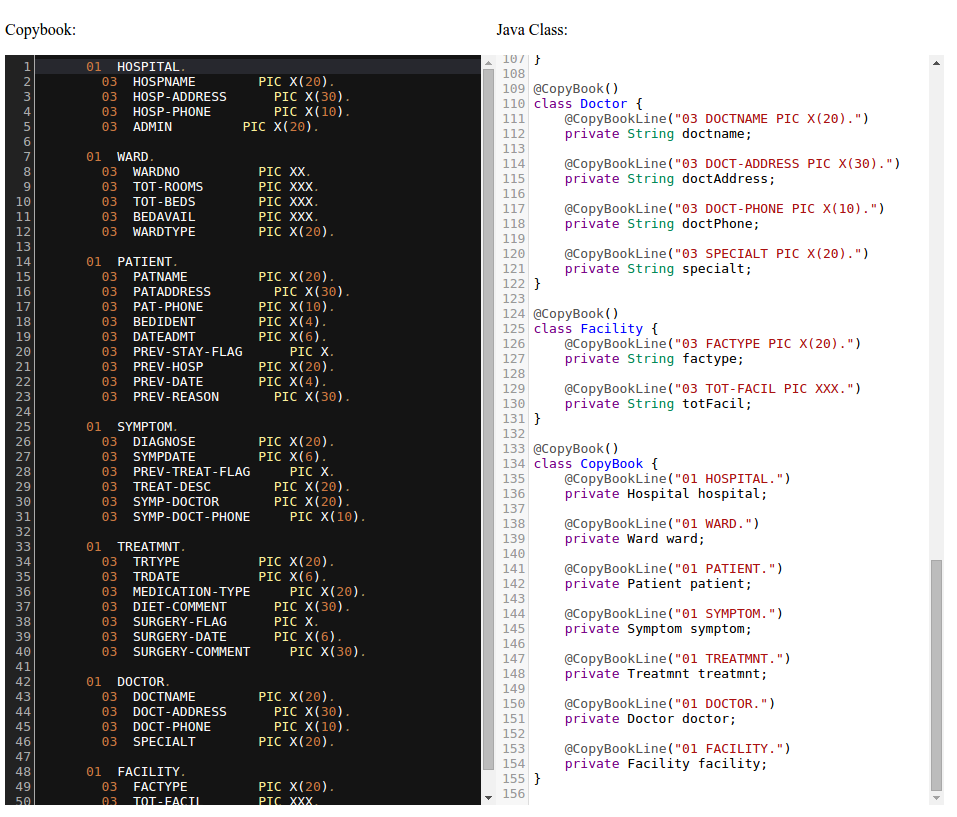Click the '01 DOCTOR.' line in copybook
This screenshot has height=817, width=957.
pos(128,682)
